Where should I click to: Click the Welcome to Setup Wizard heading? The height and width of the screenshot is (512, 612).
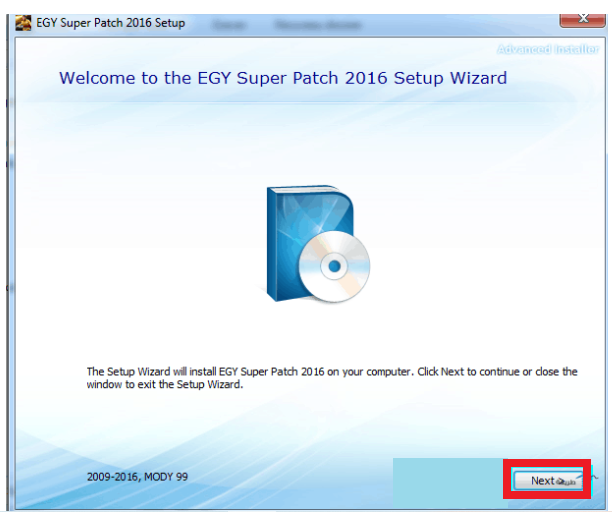tap(283, 78)
